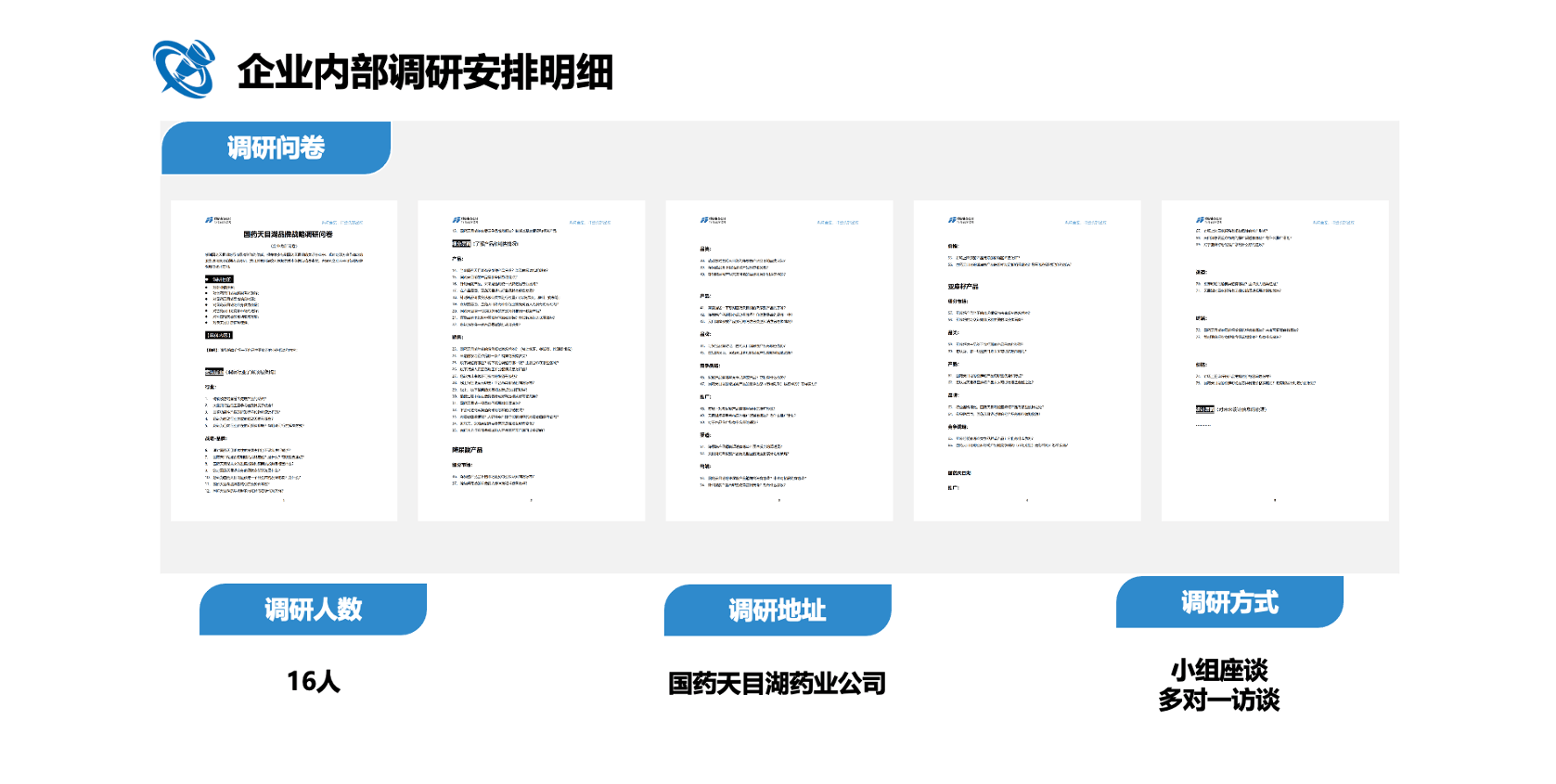Select the 调研人数 blue label
Image resolution: width=1556 pixels, height=784 pixels.
coord(313,610)
